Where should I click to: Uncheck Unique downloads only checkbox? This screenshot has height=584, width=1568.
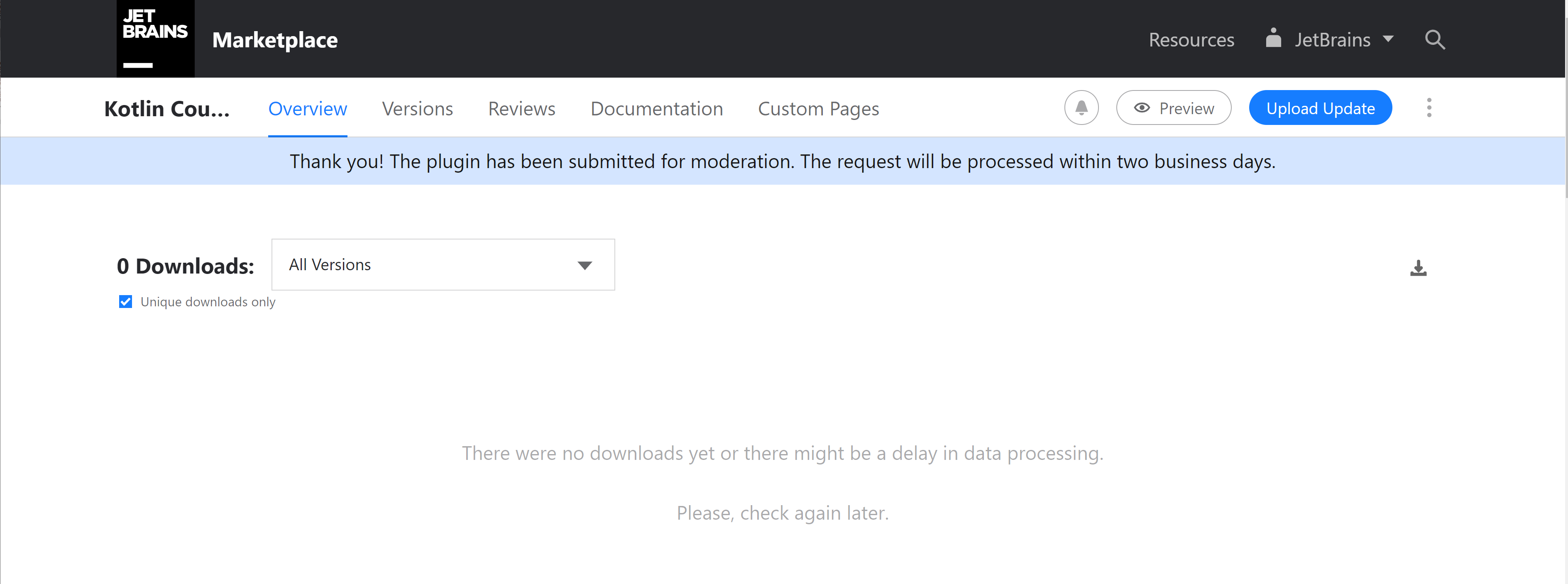[x=125, y=302]
